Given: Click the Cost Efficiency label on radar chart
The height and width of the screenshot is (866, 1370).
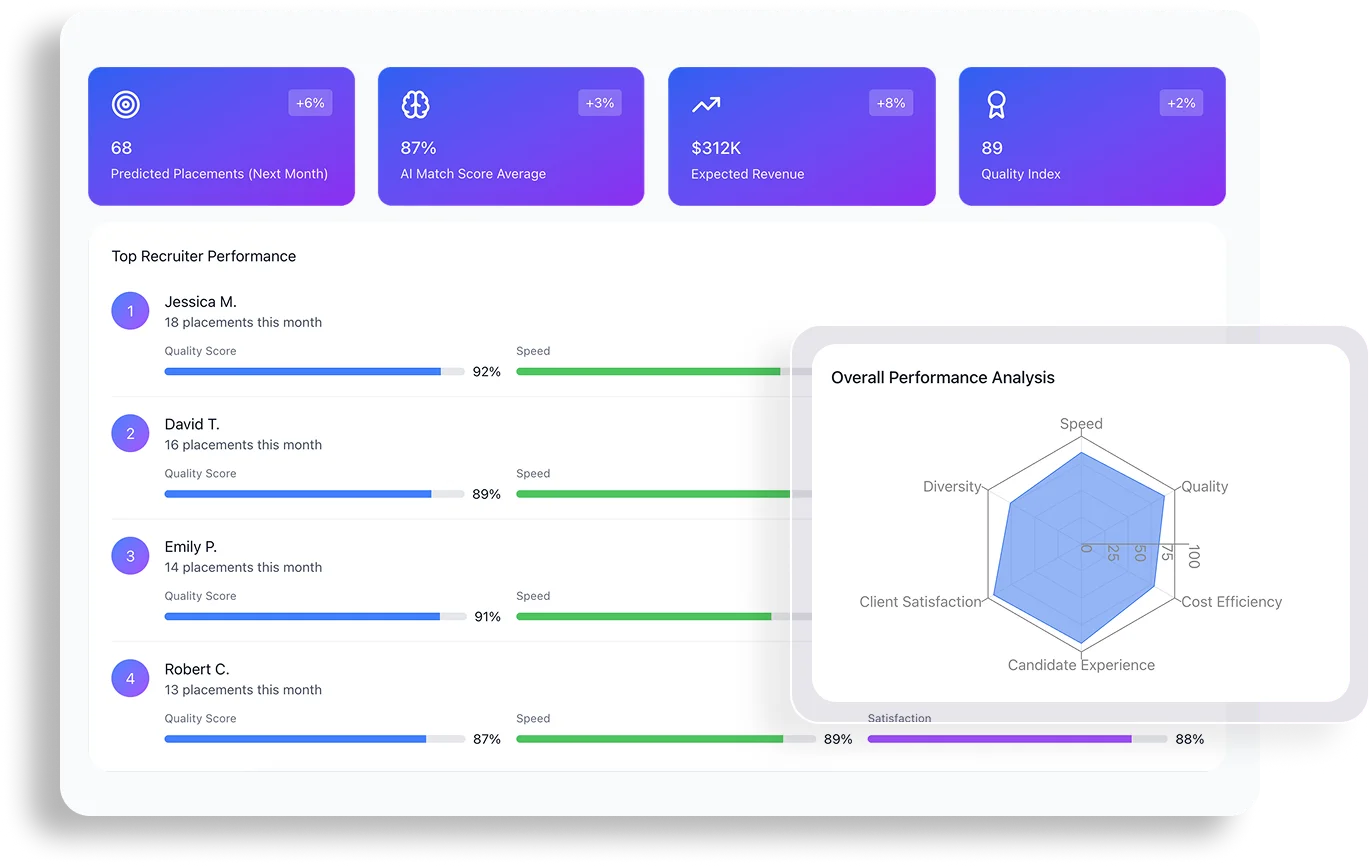Looking at the screenshot, I should (x=1231, y=602).
